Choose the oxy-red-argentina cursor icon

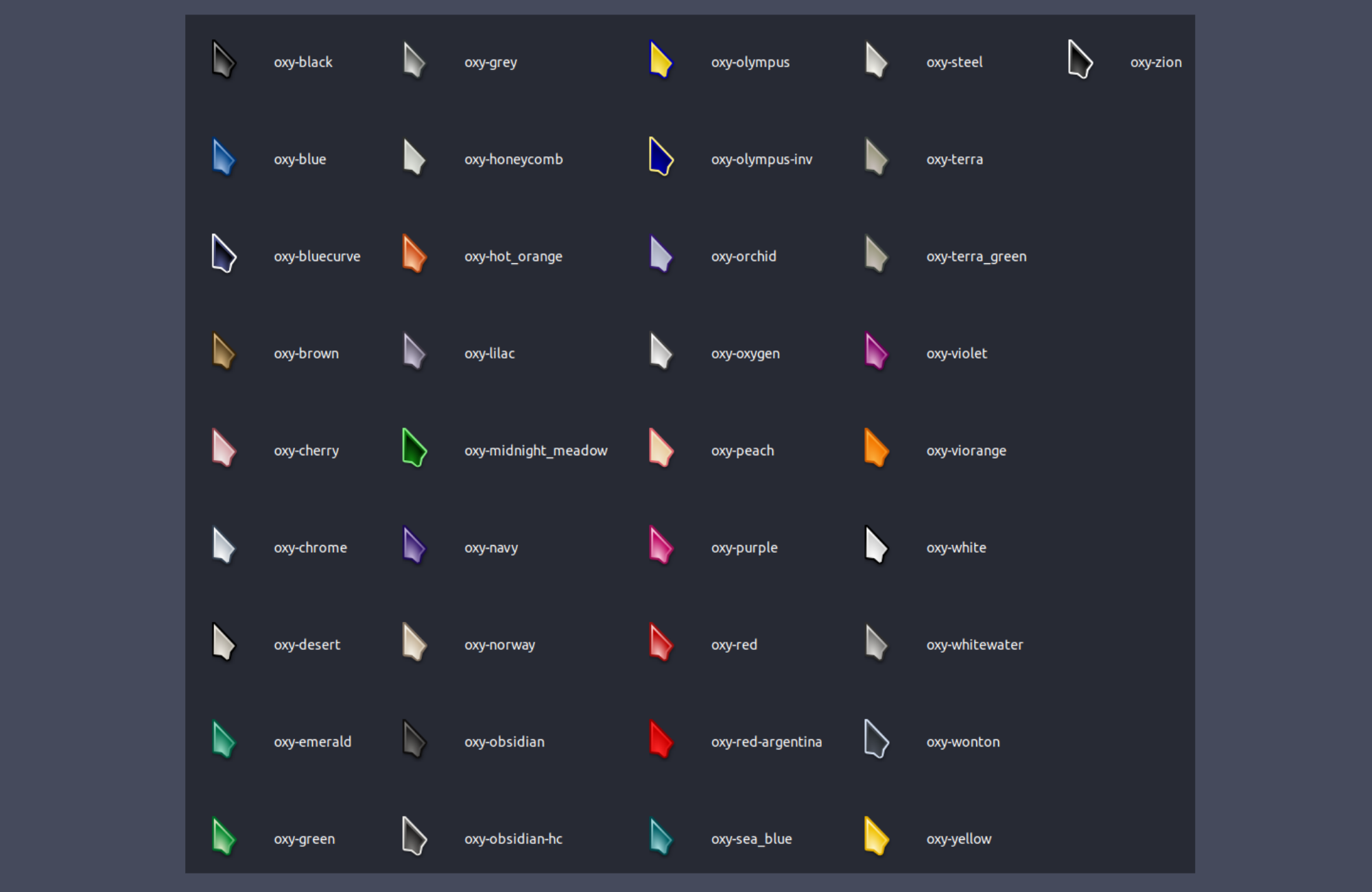coord(661,740)
